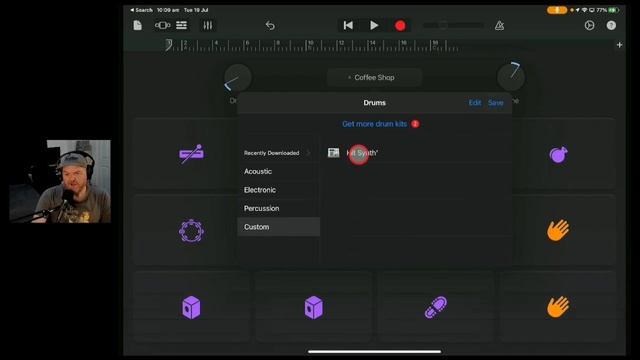Tap Save in the Drums popup
Screen dimensions: 640x360
click(x=496, y=103)
